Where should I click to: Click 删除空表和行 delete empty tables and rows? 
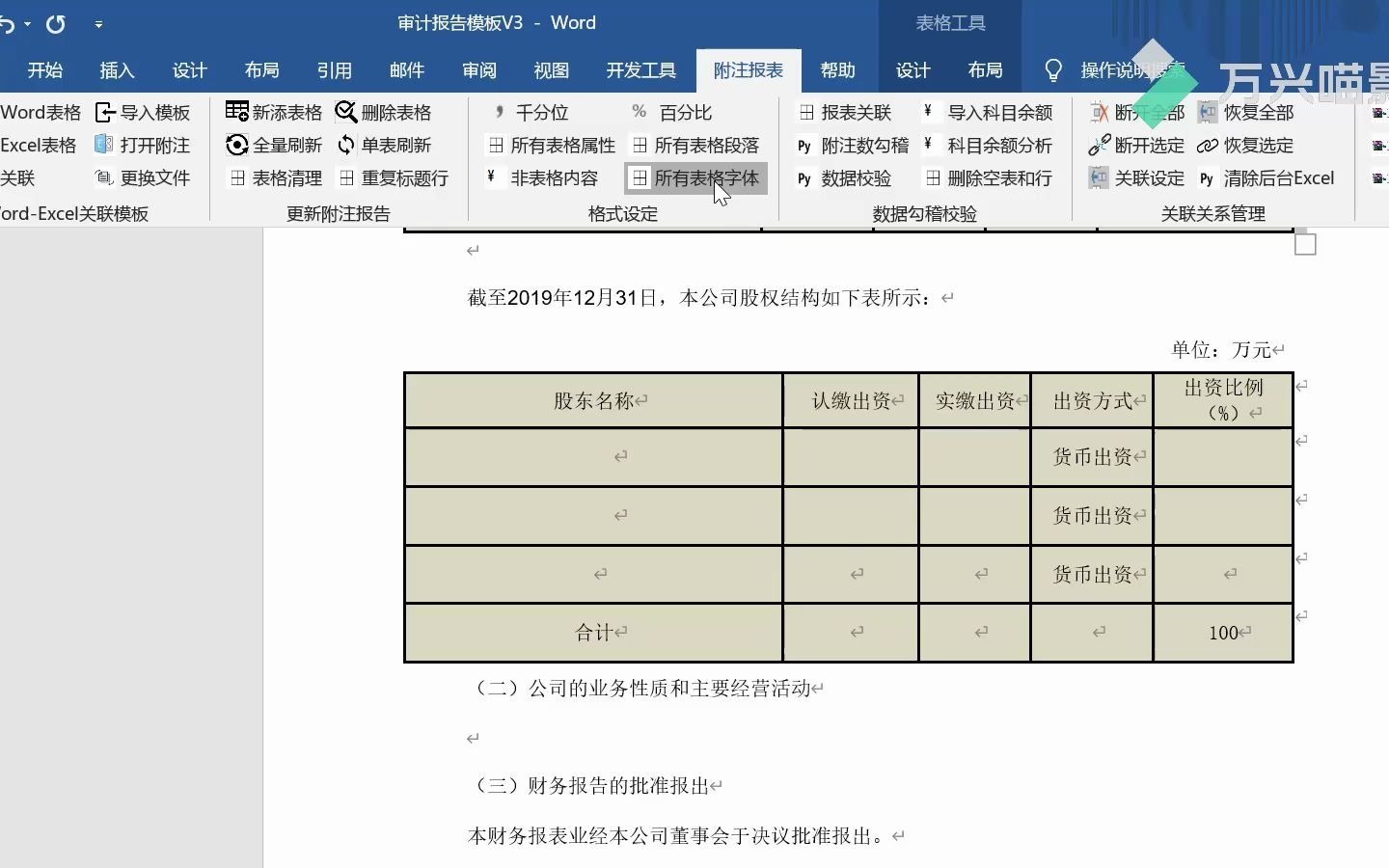click(x=988, y=178)
